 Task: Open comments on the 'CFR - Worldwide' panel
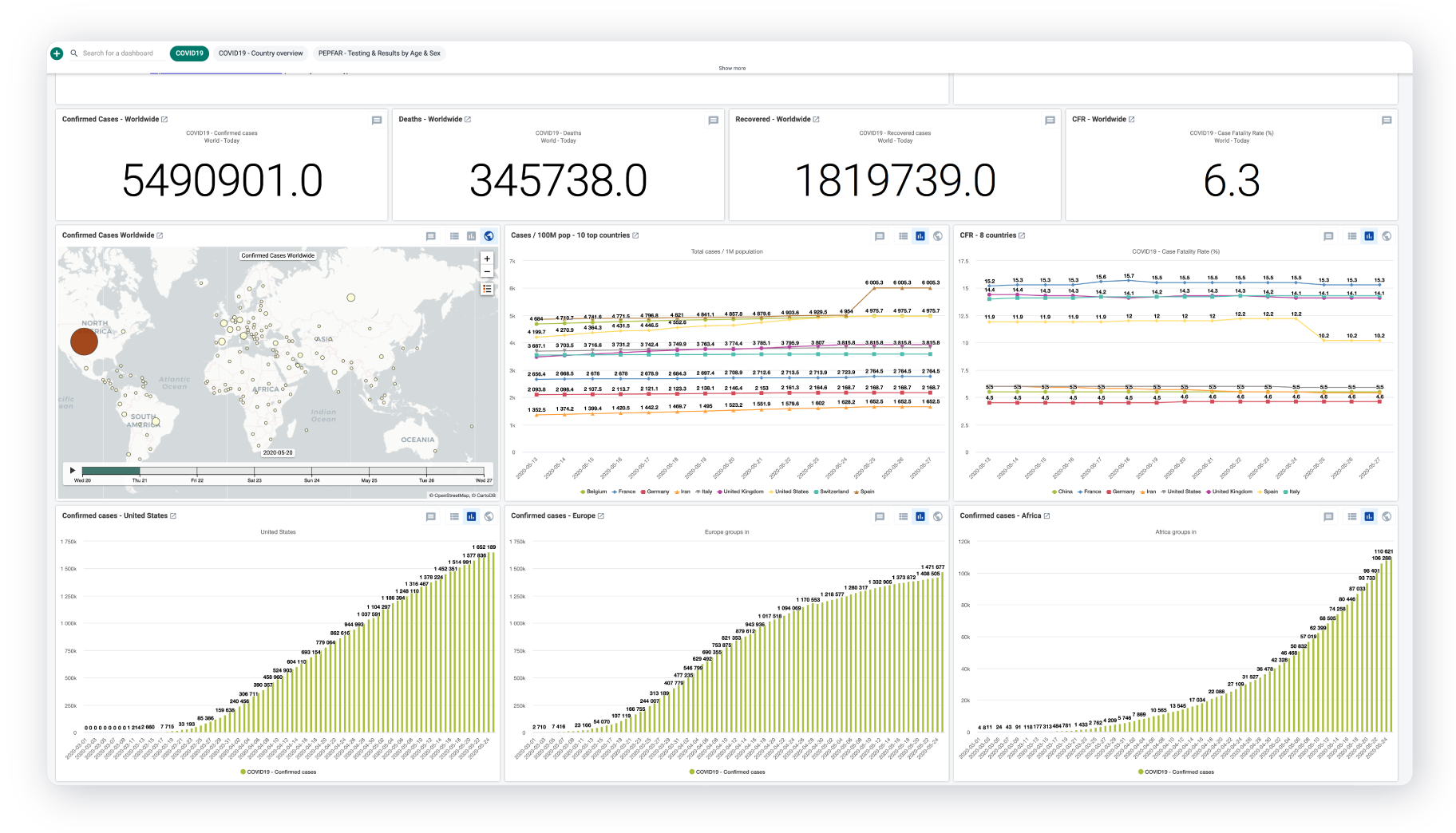pyautogui.click(x=1387, y=119)
